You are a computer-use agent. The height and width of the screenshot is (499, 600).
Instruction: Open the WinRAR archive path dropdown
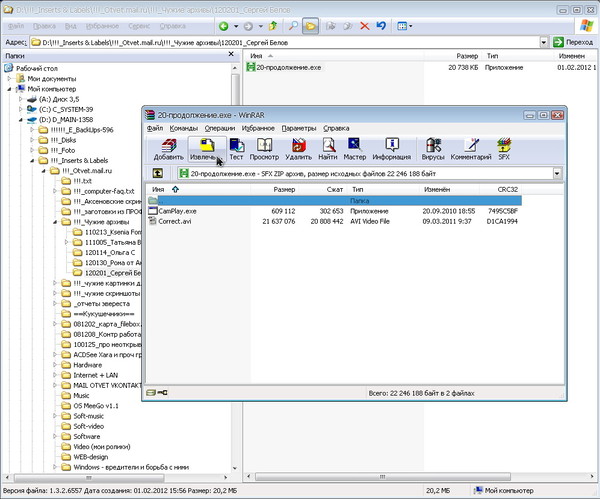[557, 173]
